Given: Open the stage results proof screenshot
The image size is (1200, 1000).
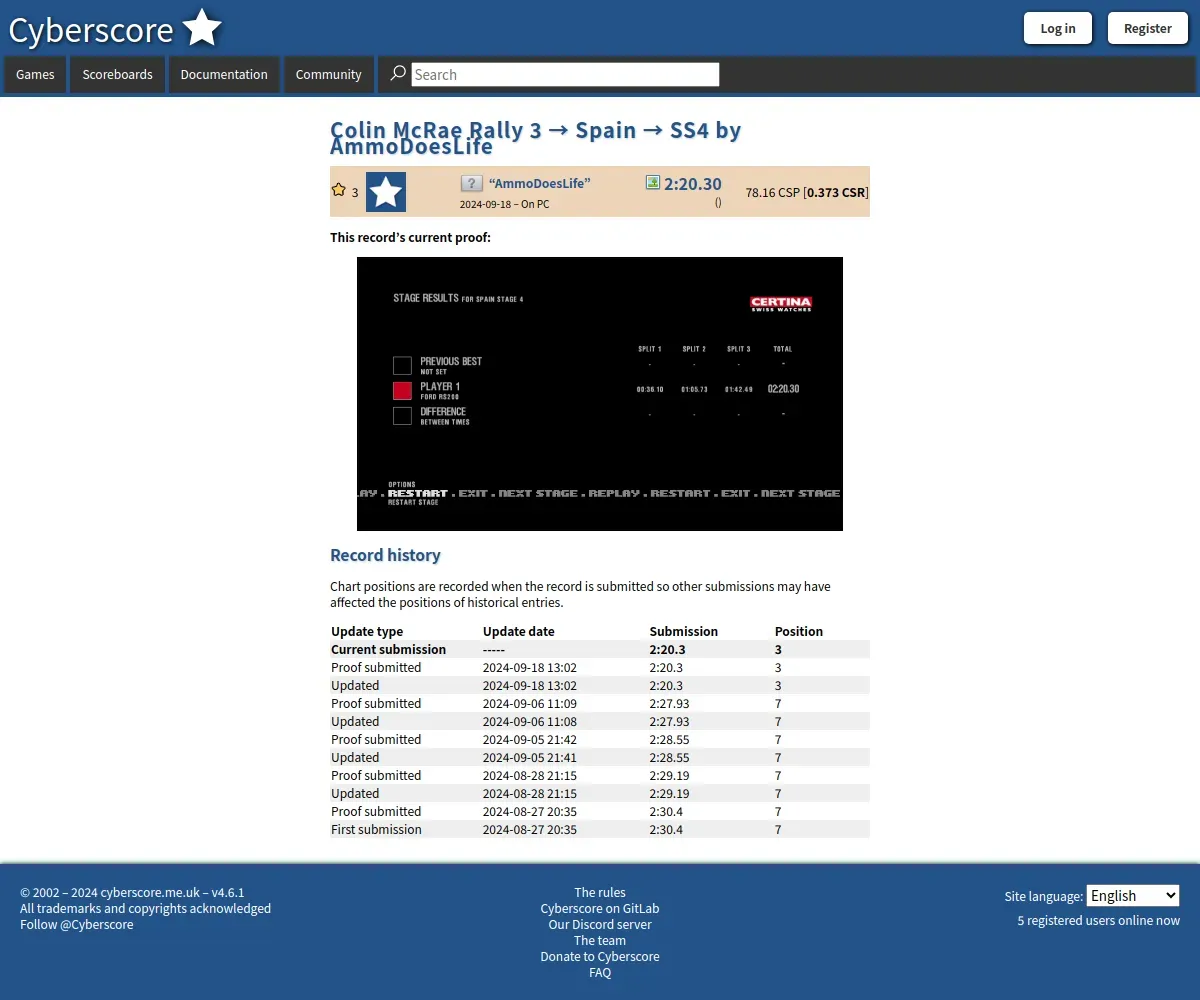Looking at the screenshot, I should click(600, 394).
